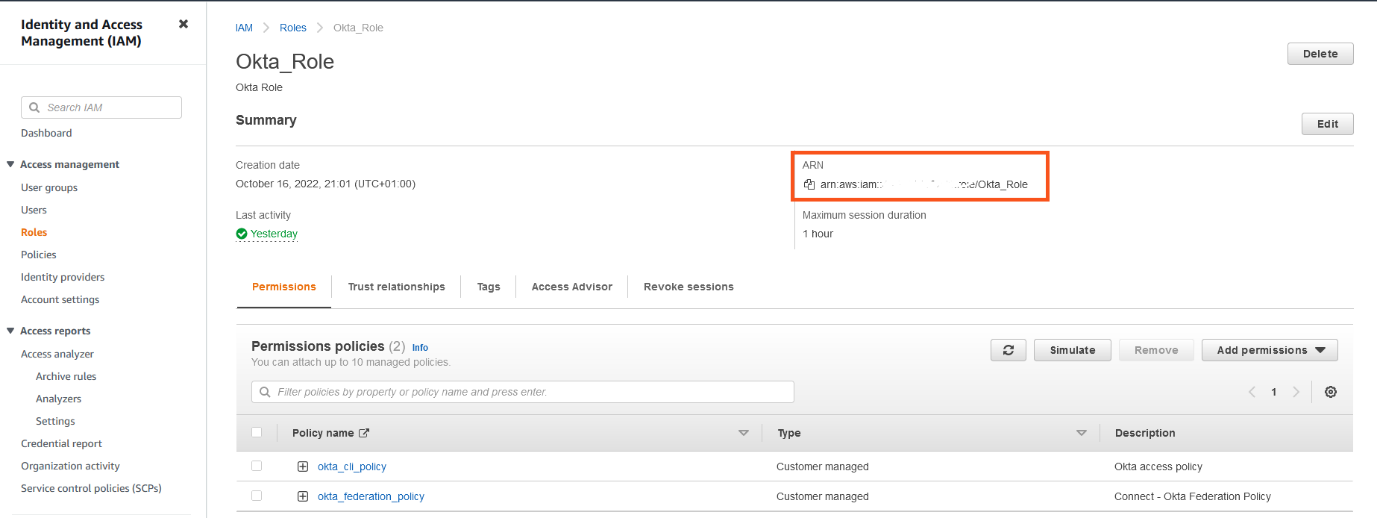This screenshot has height=518, width=1377.
Task: Click 'Connect - Okta Federation Policy' description
Action: point(1193,496)
